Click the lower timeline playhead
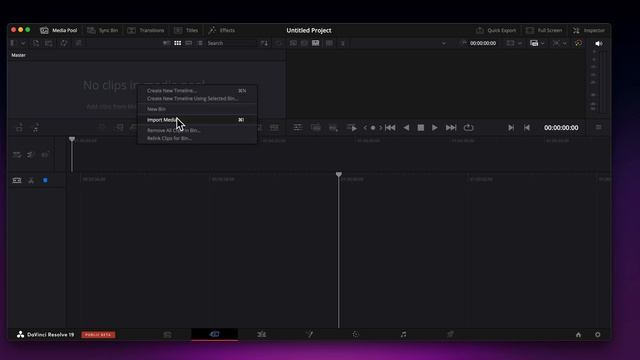 click(x=339, y=175)
